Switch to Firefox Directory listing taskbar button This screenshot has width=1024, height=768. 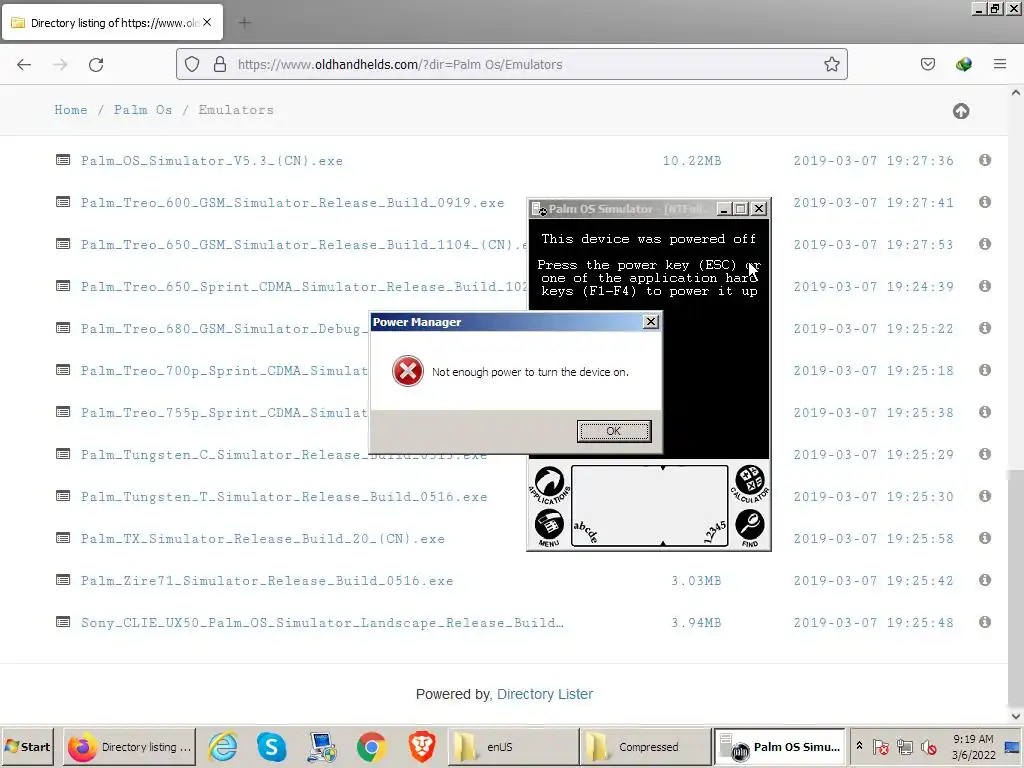[129, 746]
